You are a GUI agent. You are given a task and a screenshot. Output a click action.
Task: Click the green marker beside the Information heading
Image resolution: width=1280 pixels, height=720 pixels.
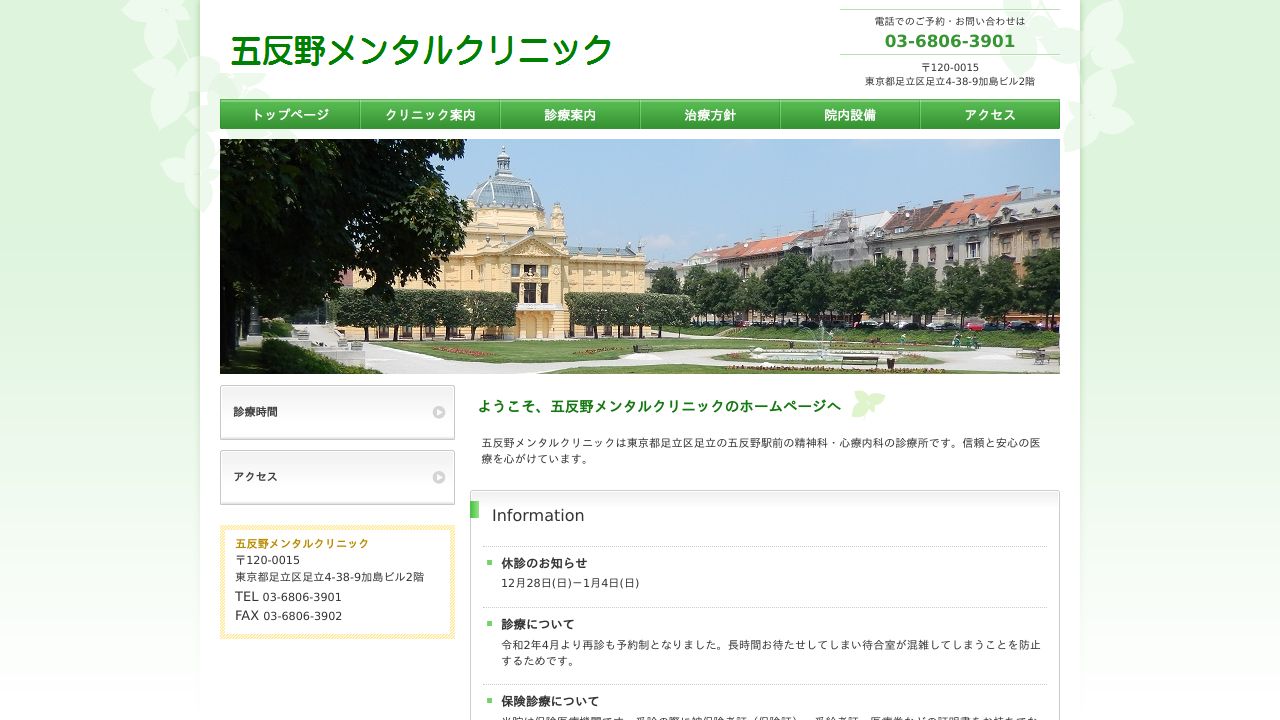pos(475,510)
